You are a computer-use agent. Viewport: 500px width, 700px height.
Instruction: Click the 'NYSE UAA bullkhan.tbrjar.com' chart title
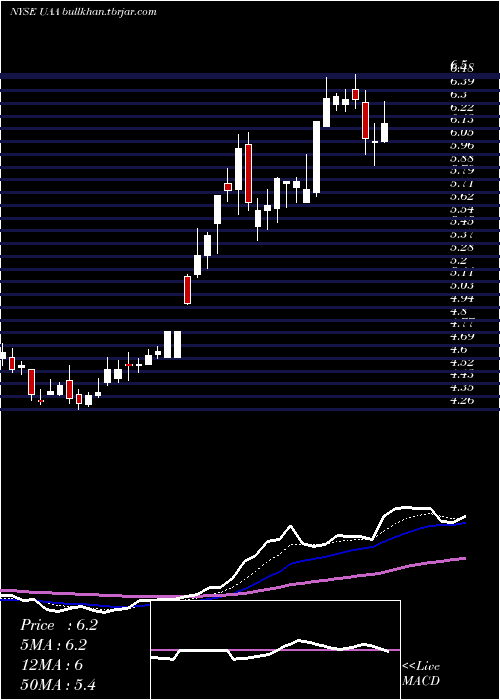pyautogui.click(x=83, y=12)
